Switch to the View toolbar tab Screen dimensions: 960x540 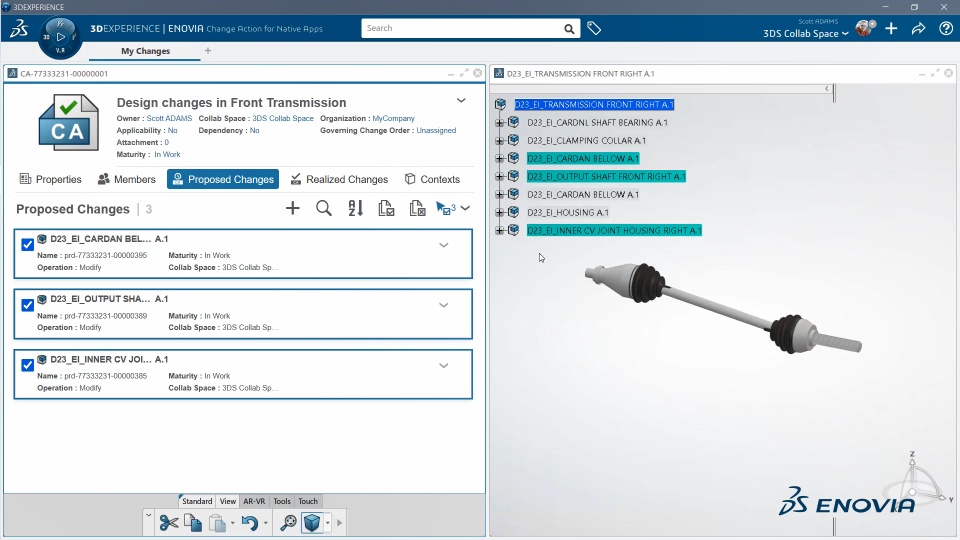tap(228, 501)
